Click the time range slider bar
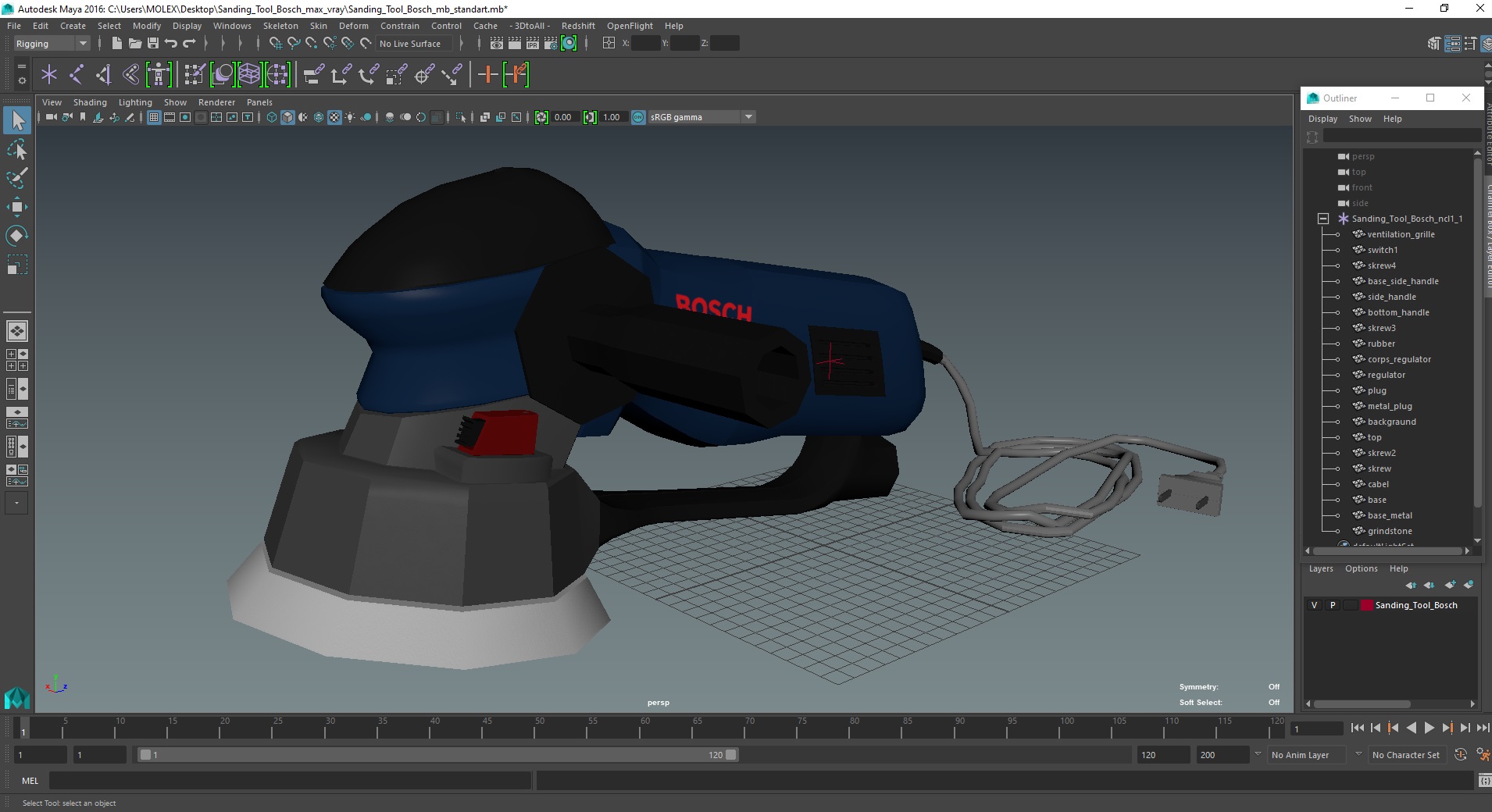 pos(437,755)
